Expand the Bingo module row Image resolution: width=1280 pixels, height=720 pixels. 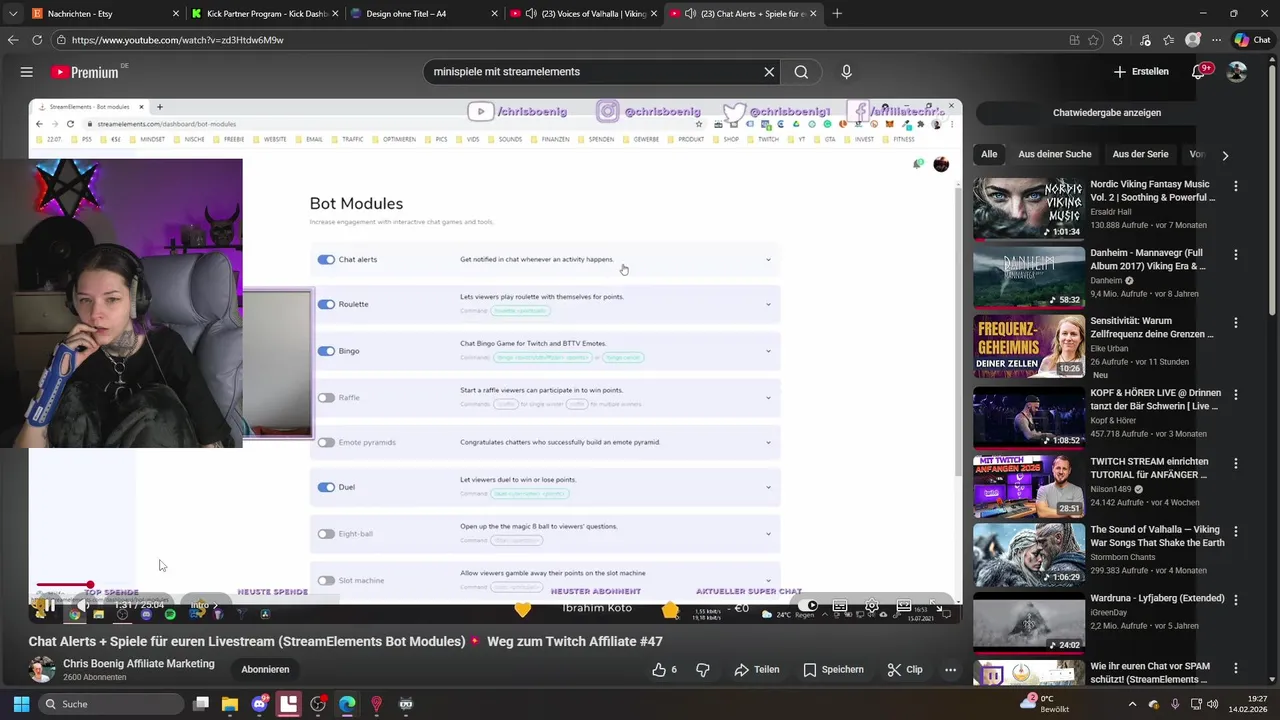(x=768, y=351)
